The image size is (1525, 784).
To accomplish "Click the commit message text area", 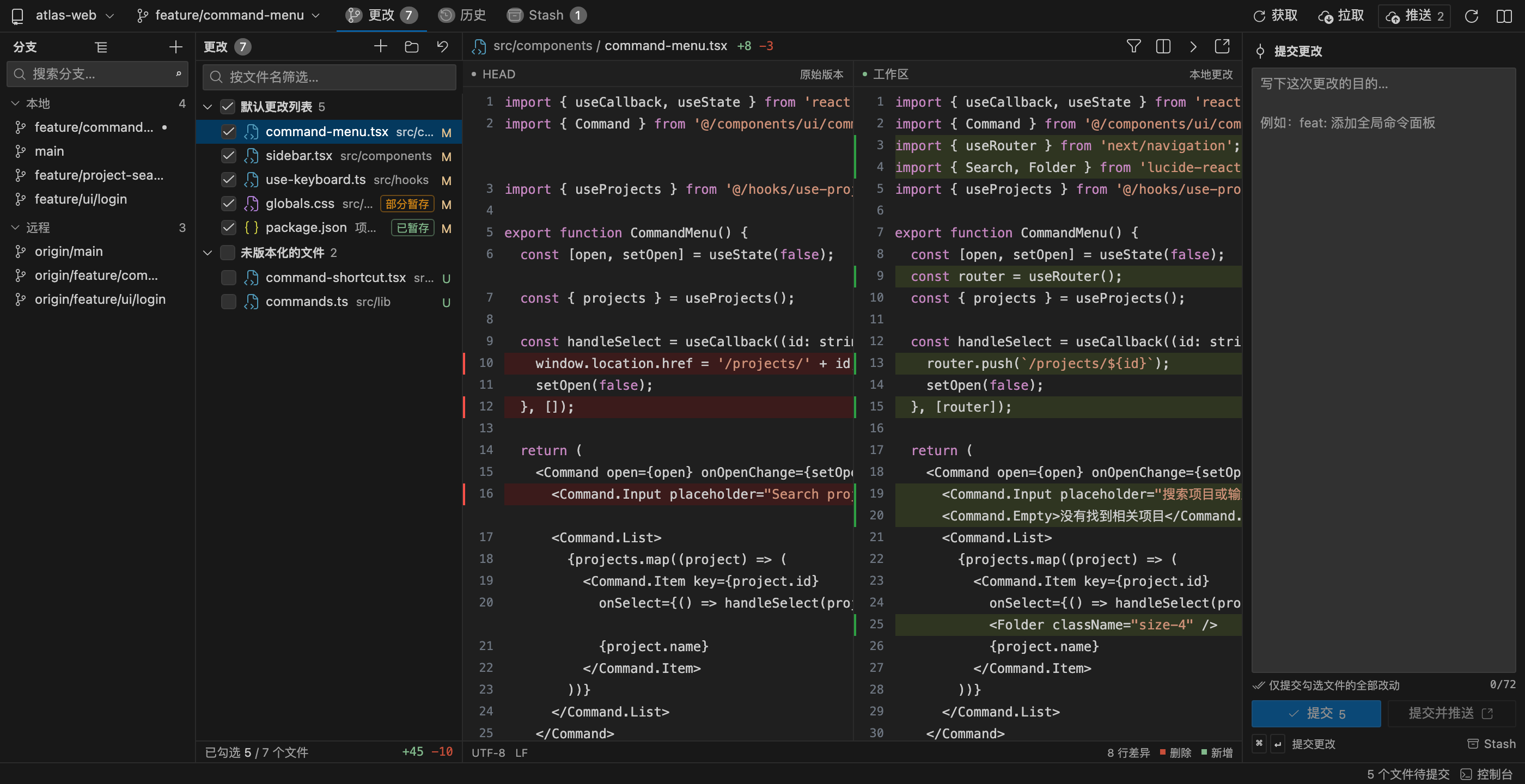I will 1383,370.
